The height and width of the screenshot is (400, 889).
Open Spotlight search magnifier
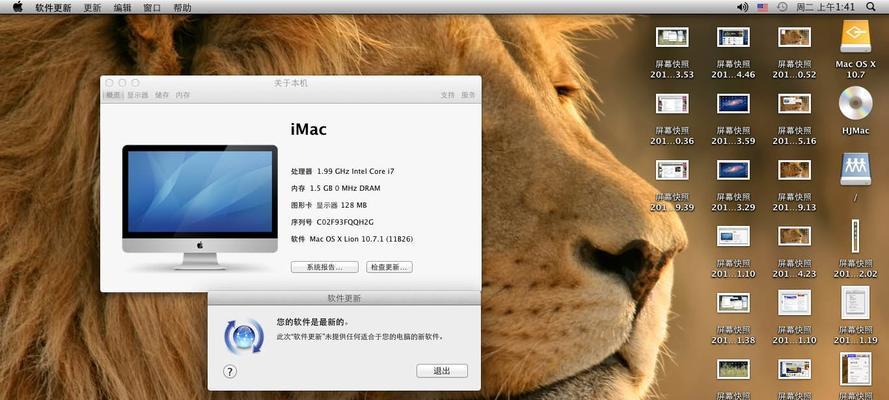point(871,7)
